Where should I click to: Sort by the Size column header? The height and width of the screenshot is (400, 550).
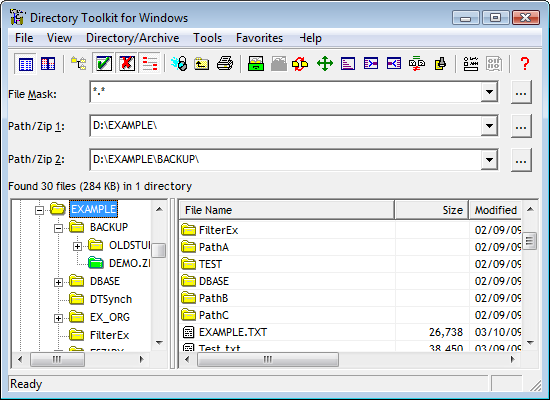pos(432,210)
